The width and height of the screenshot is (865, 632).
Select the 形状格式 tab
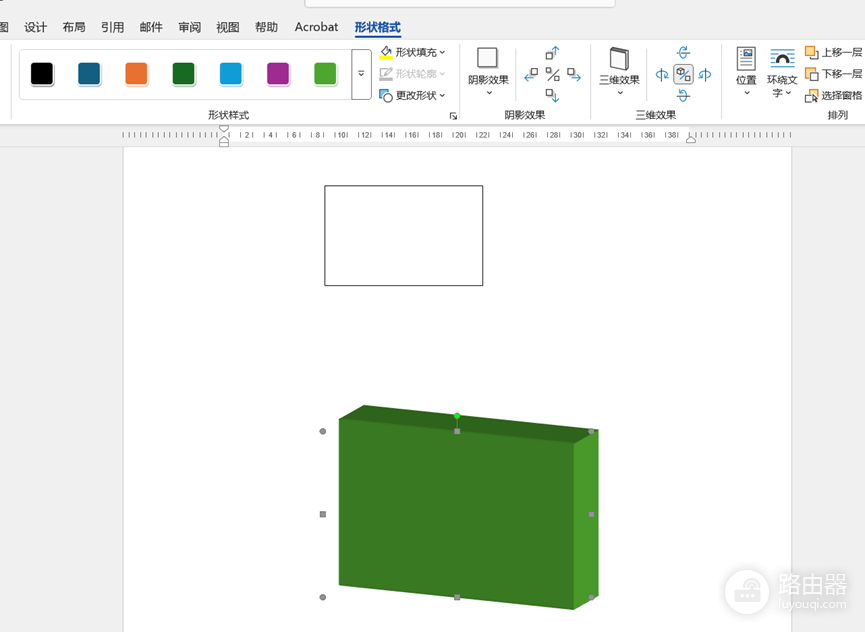pyautogui.click(x=377, y=27)
